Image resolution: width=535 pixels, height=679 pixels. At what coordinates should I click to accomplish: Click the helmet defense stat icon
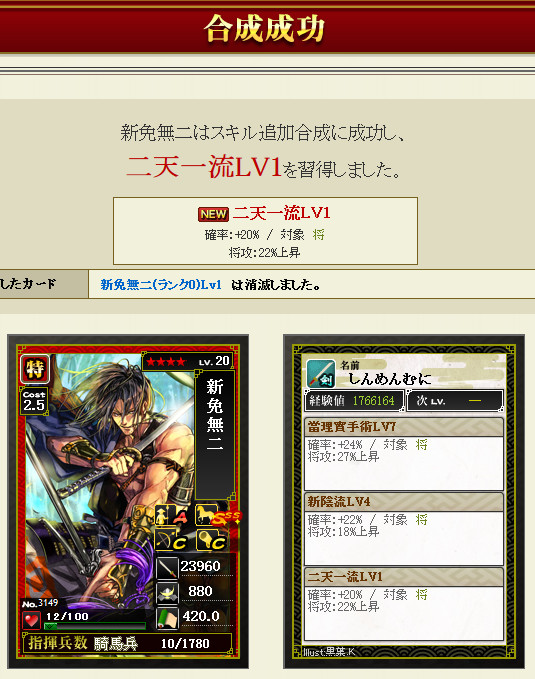(167, 592)
